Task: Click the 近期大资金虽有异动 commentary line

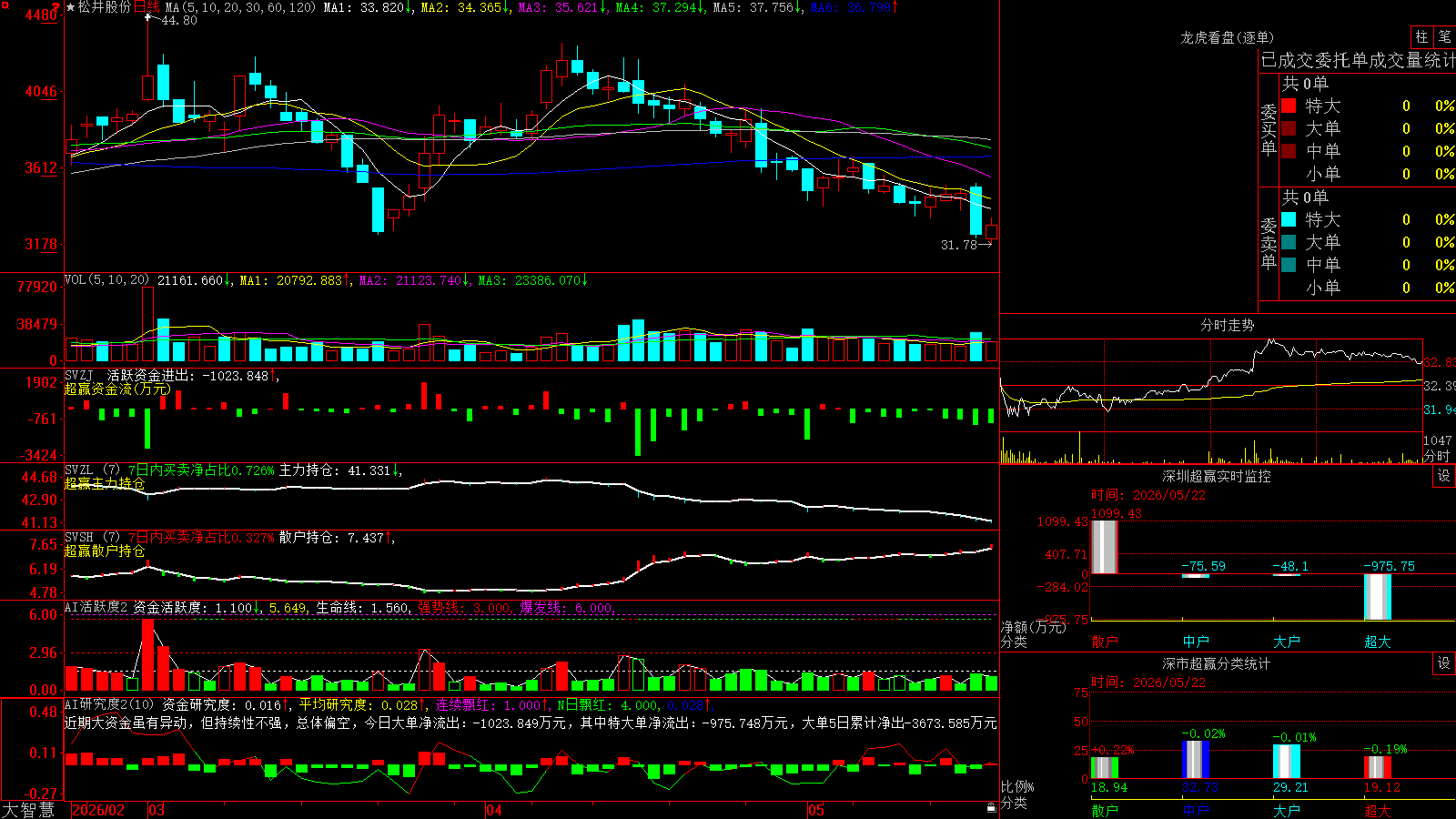Action: point(531,723)
